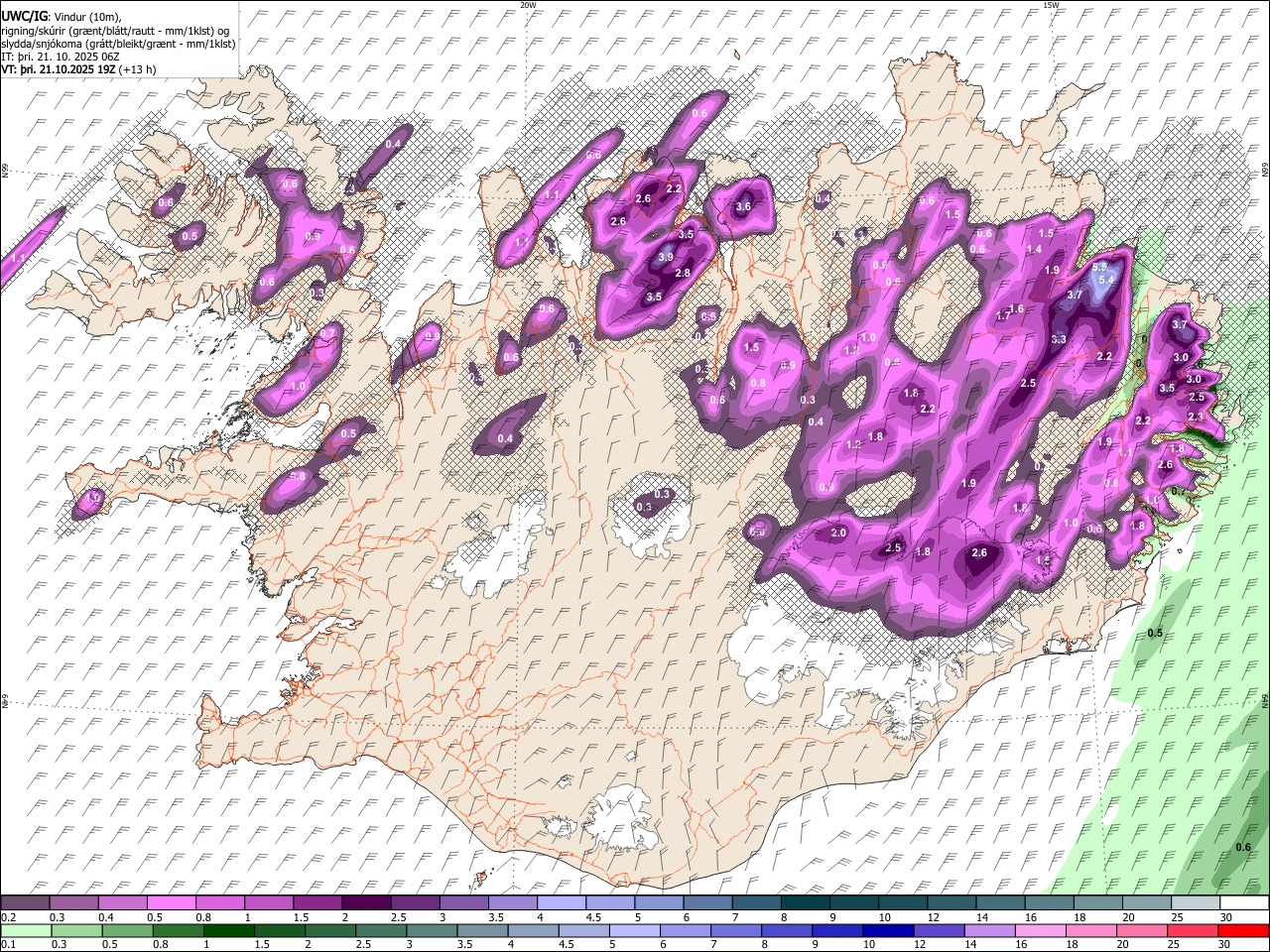Select the pale lavender 4 swatch in top legend row
1270x952 pixels.
pyautogui.click(x=562, y=902)
